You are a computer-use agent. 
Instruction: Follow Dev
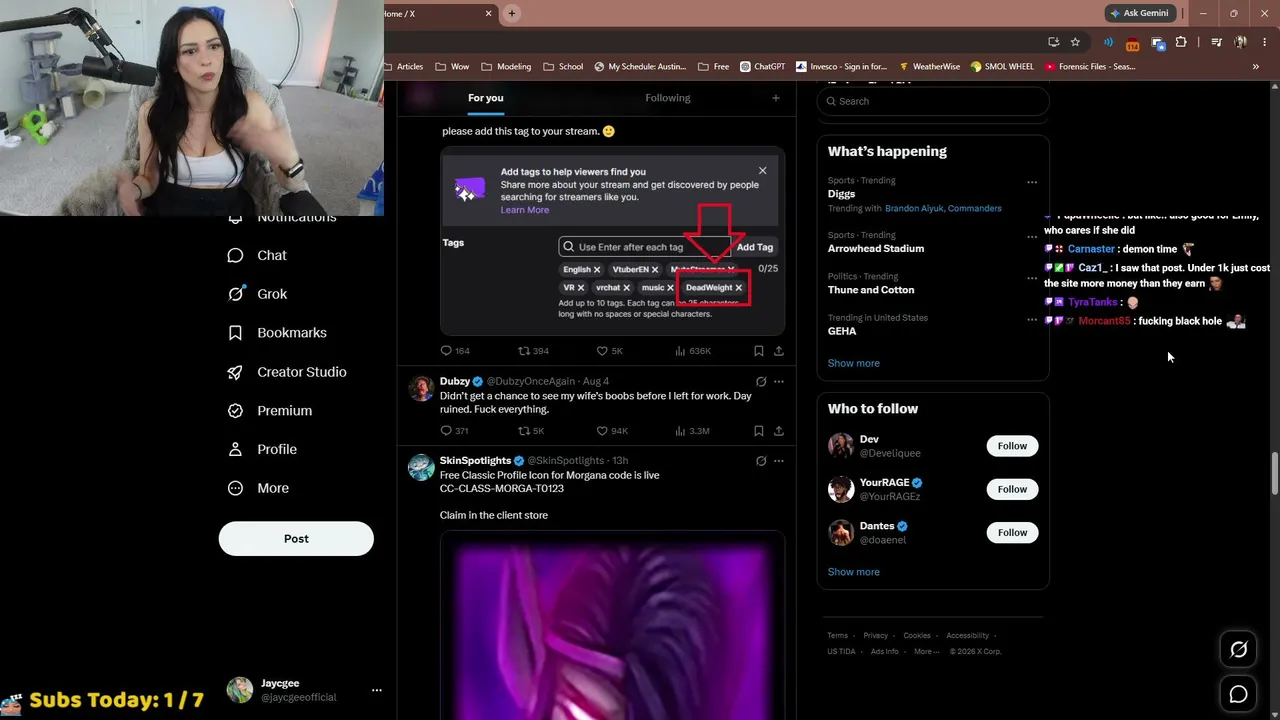1012,446
